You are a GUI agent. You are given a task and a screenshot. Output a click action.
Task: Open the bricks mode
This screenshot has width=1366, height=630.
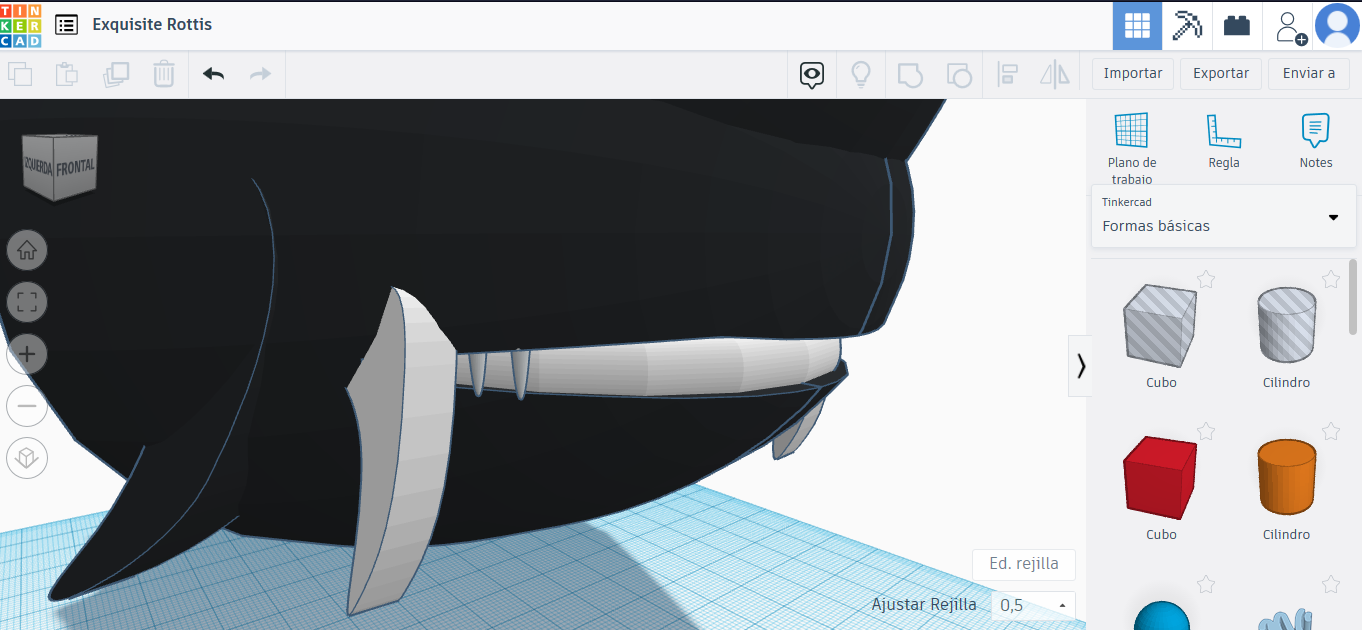tap(1237, 25)
